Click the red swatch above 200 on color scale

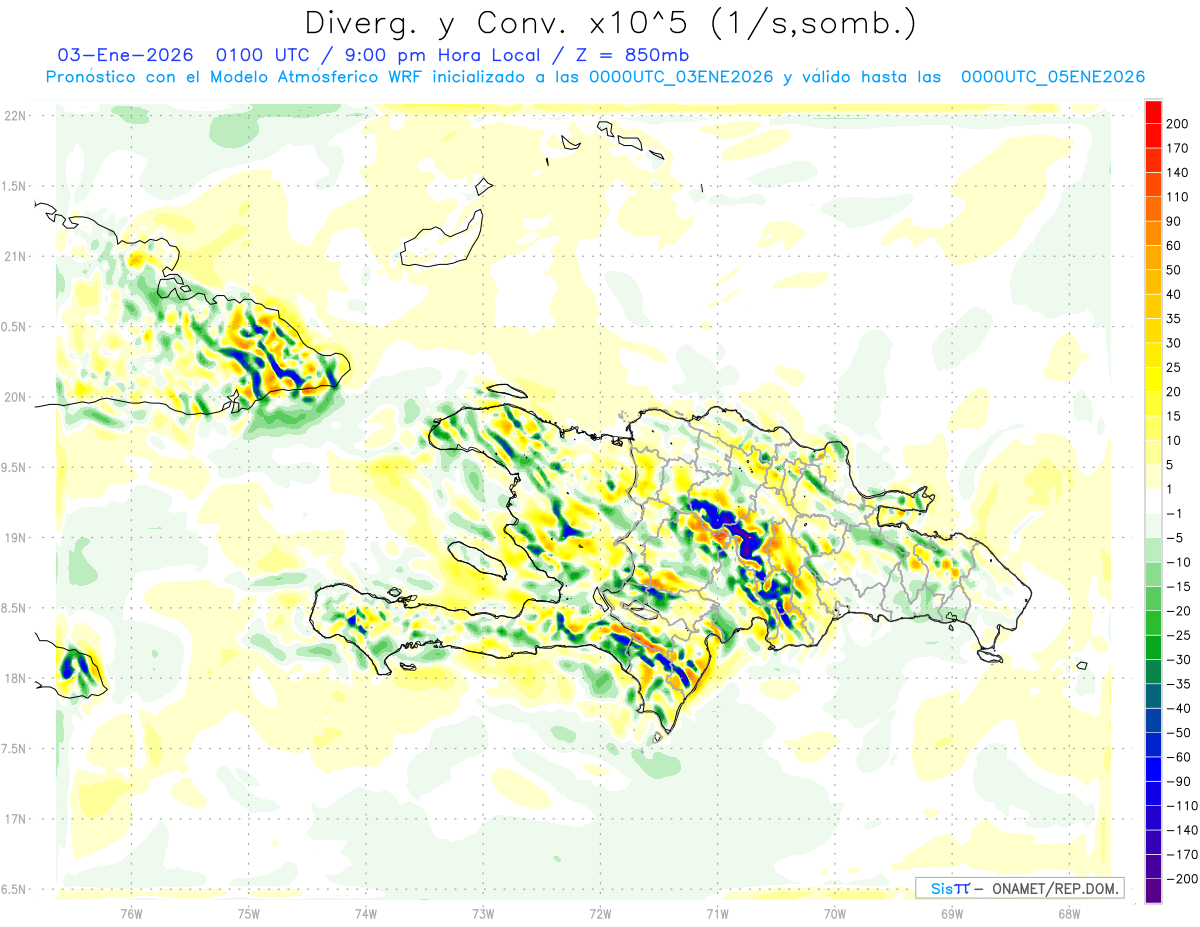coord(1153,111)
